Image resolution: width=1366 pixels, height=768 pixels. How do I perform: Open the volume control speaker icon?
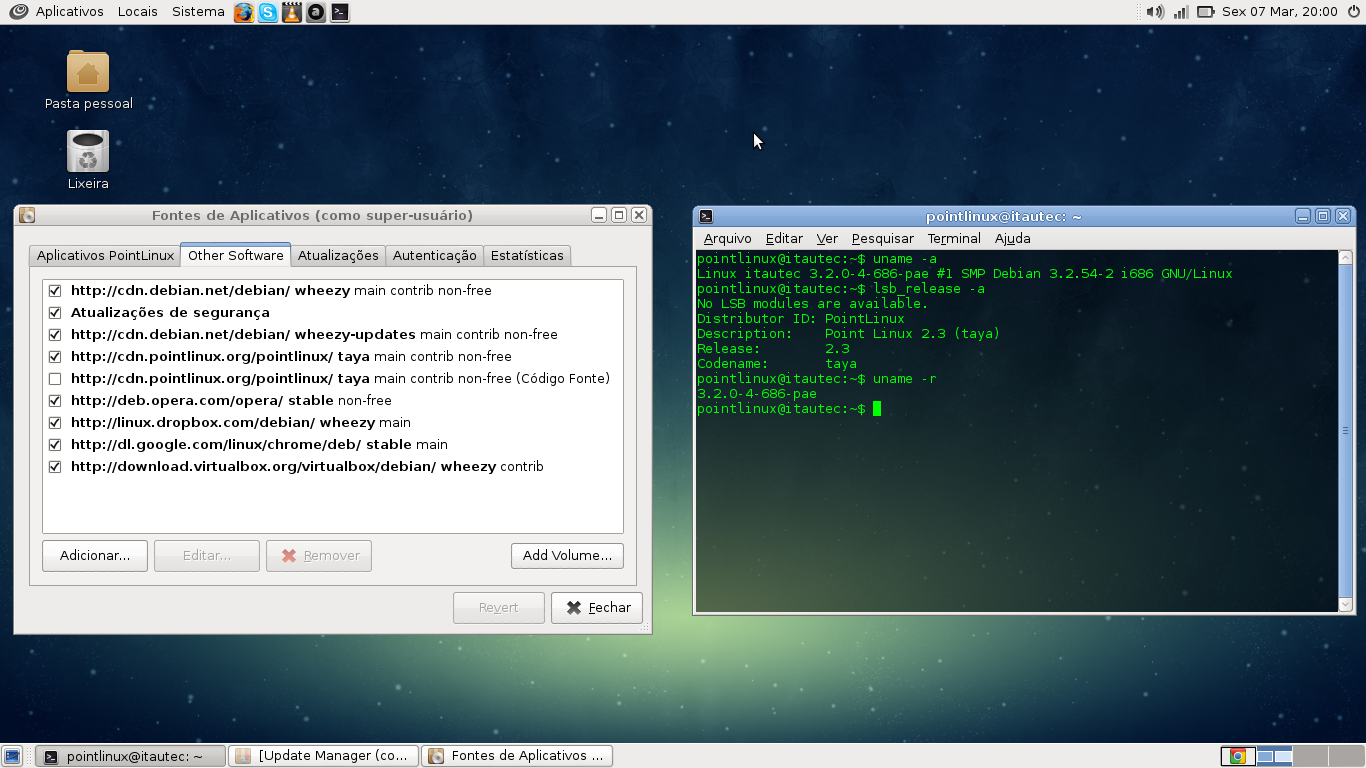pyautogui.click(x=1155, y=12)
